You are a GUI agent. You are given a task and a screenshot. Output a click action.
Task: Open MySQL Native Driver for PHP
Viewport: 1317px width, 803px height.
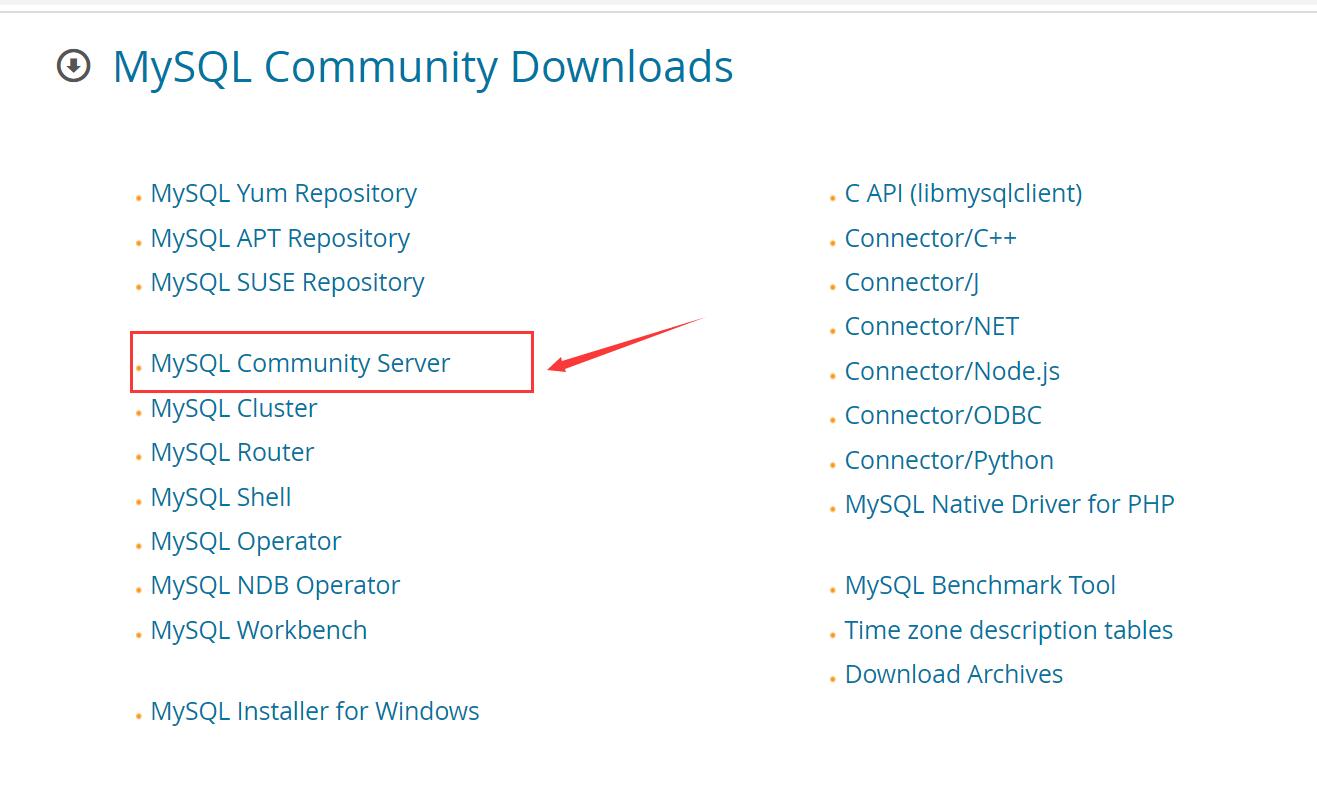coord(1009,504)
